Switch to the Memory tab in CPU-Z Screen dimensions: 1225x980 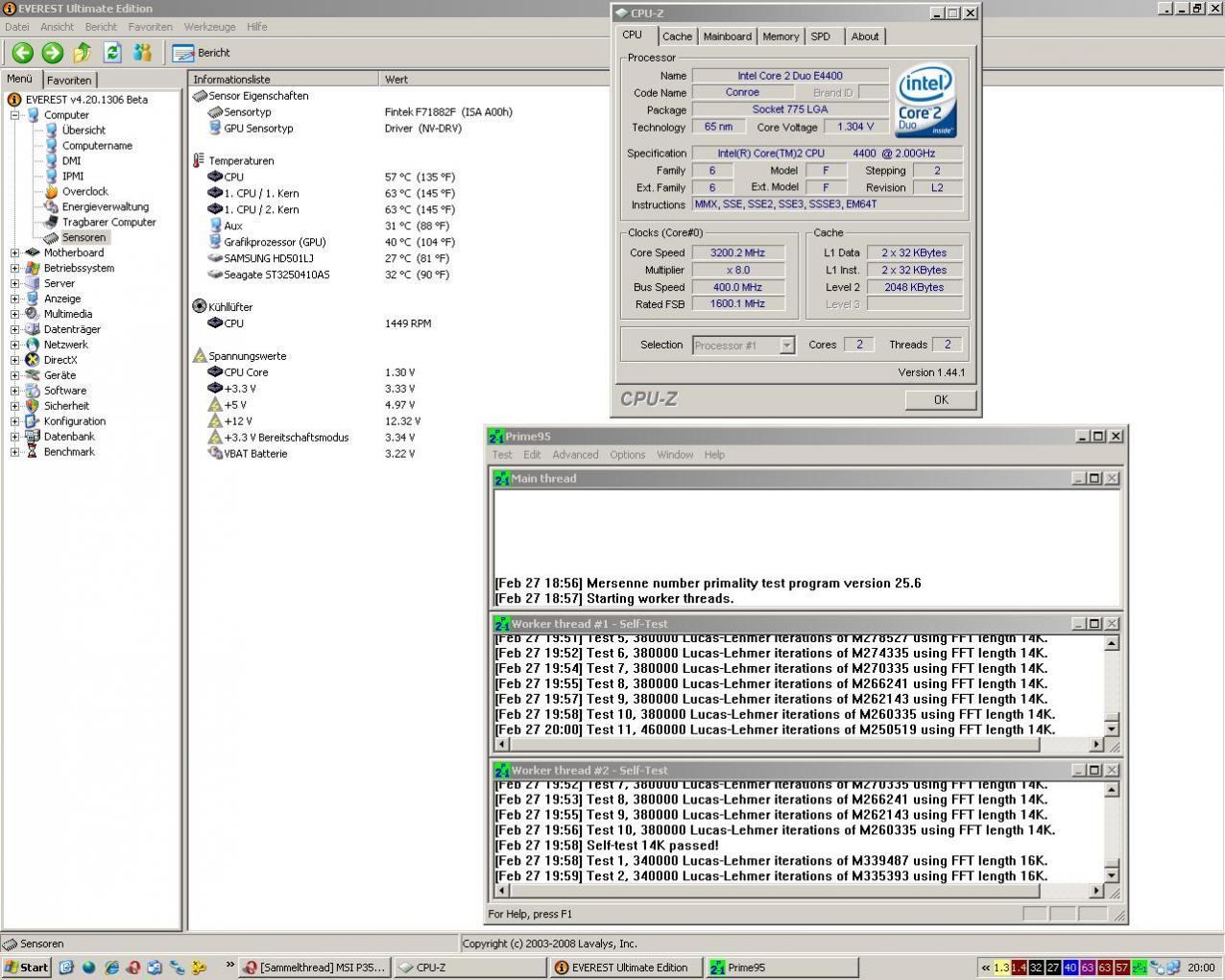pyautogui.click(x=781, y=36)
